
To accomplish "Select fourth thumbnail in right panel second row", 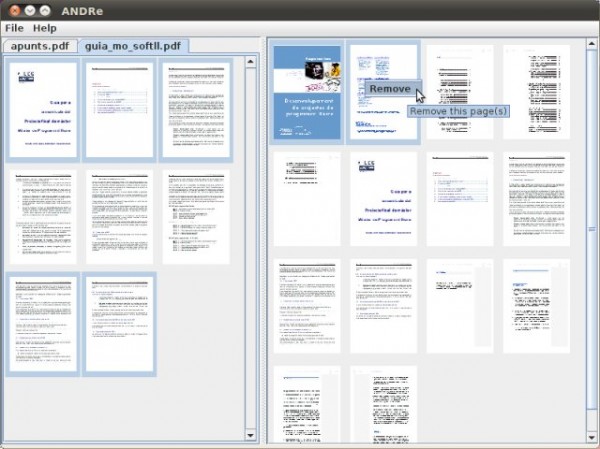I will [536, 199].
